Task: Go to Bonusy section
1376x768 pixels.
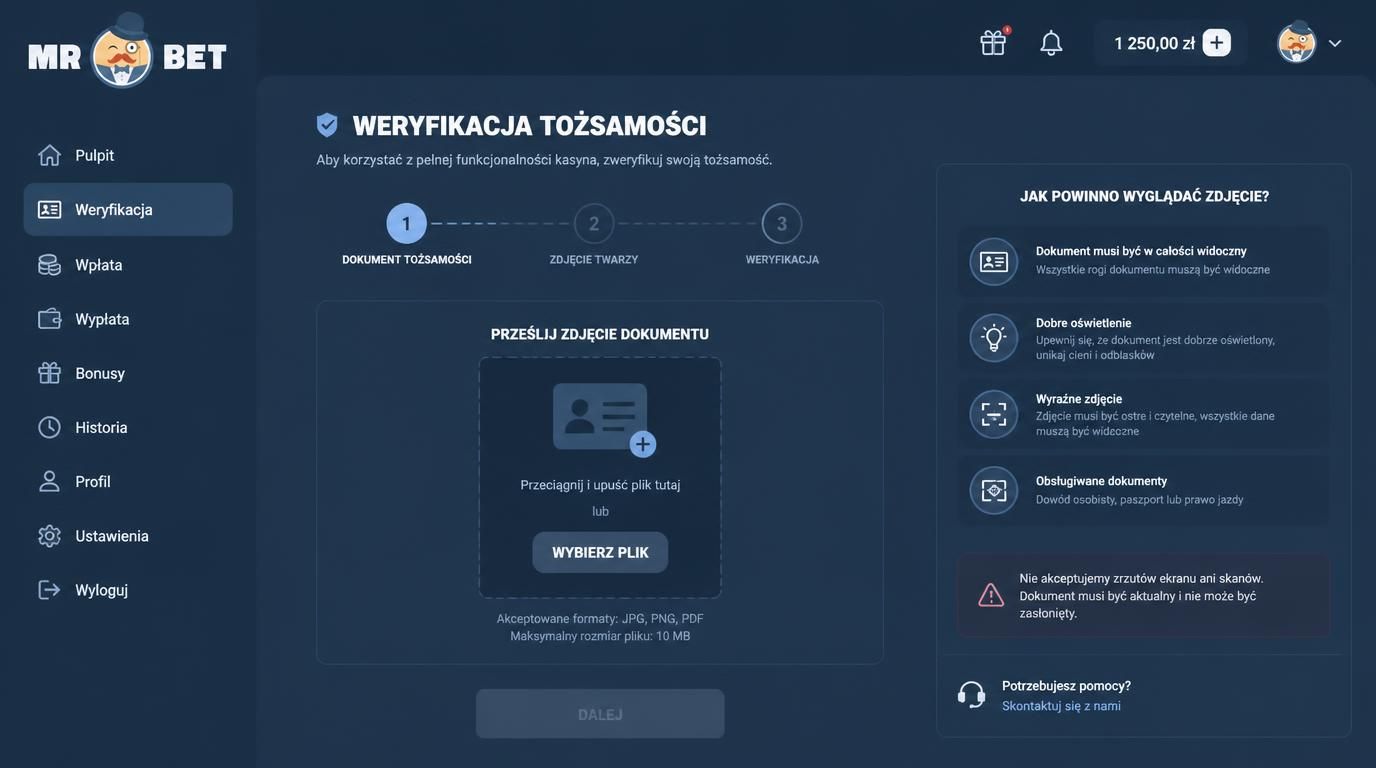Action: (128, 373)
